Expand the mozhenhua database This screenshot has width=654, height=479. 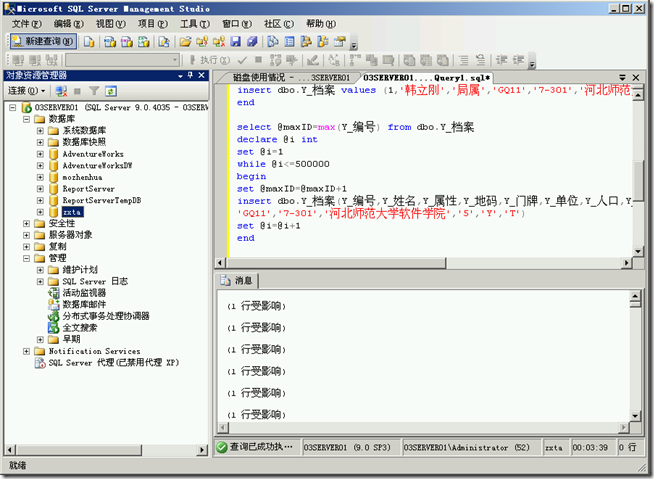point(40,177)
